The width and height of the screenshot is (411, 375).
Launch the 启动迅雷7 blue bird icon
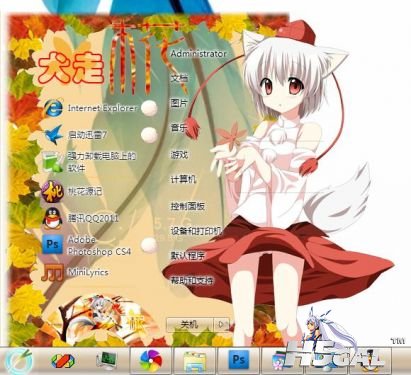(x=53, y=135)
